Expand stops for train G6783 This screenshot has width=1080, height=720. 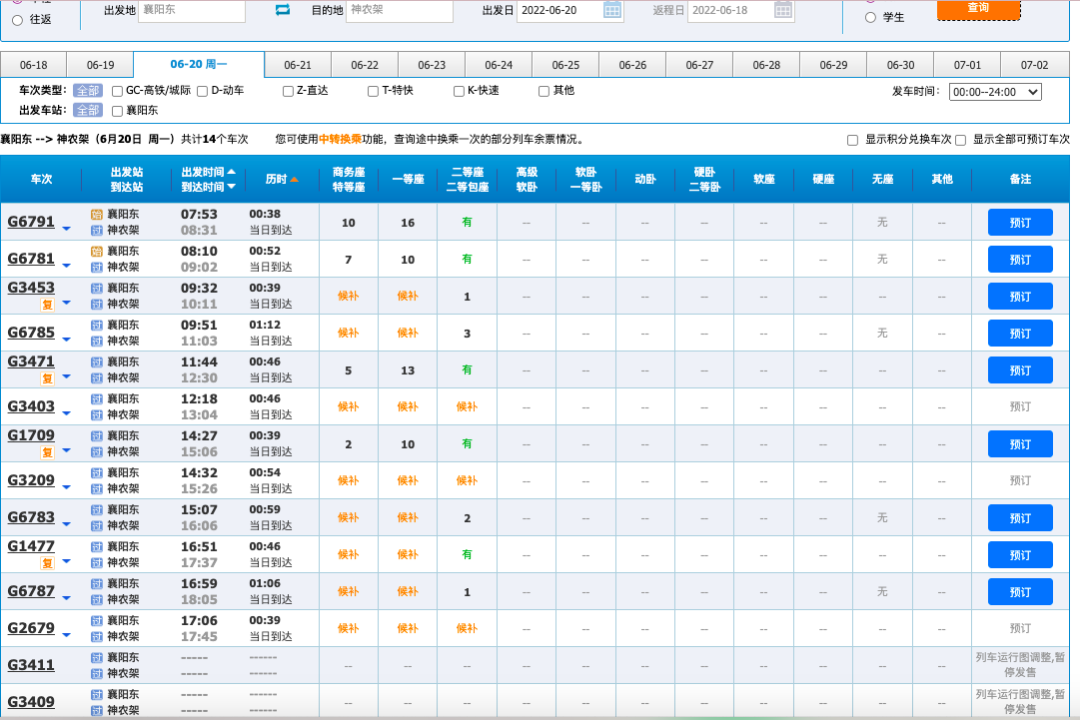pyautogui.click(x=67, y=524)
